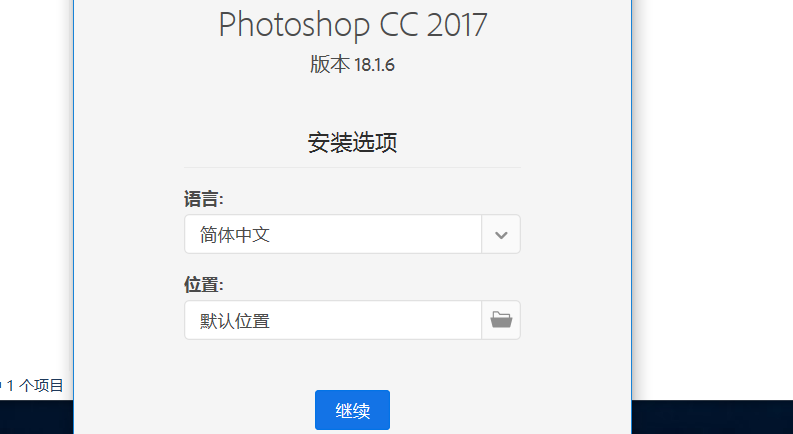793x434 pixels.
Task: Click the divider line below 安装选项
Action: [352, 167]
